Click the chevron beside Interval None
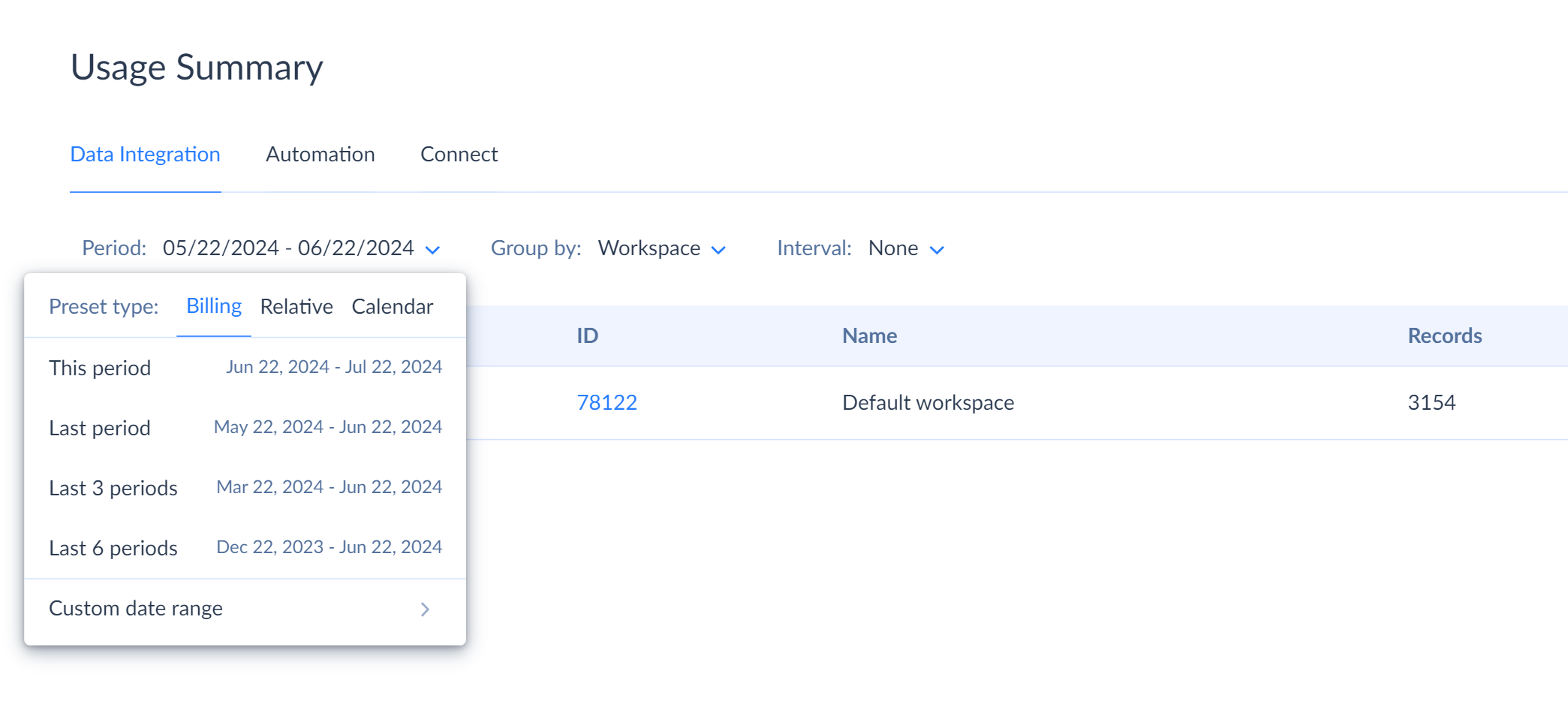The height and width of the screenshot is (725, 1568). tap(937, 250)
